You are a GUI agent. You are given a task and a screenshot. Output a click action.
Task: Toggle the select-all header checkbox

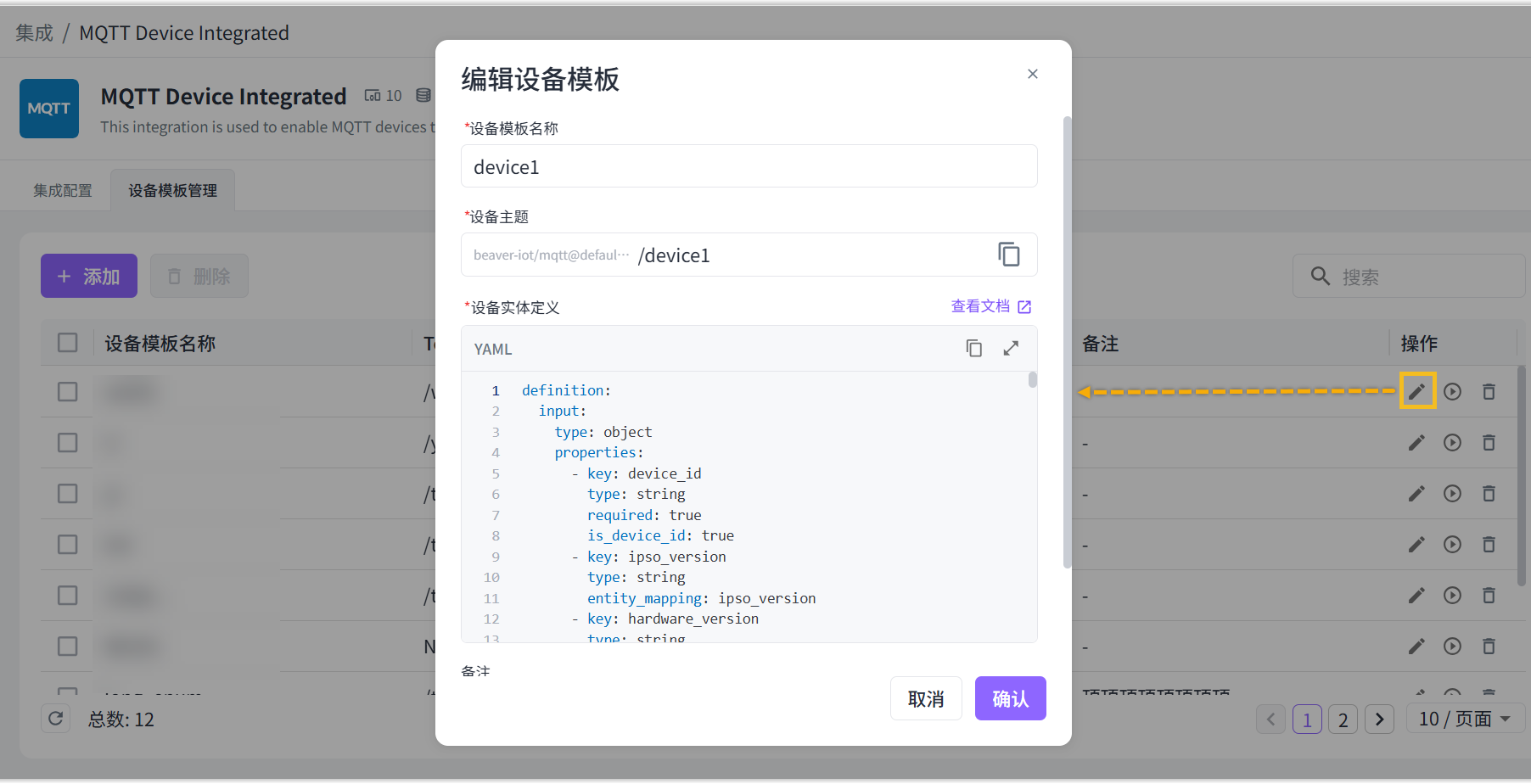coord(68,343)
